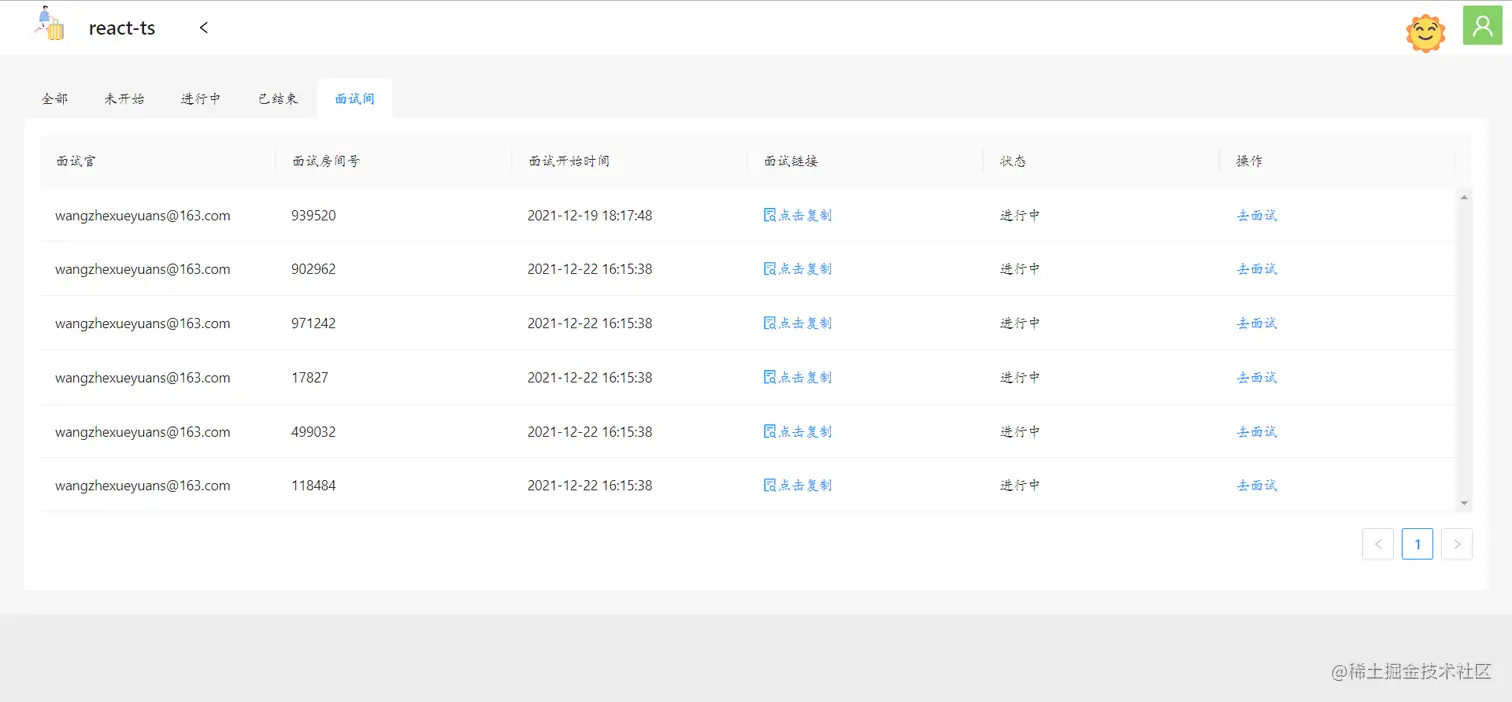Click 去面试 for room 971242
Image resolution: width=1512 pixels, height=702 pixels.
(x=1257, y=323)
